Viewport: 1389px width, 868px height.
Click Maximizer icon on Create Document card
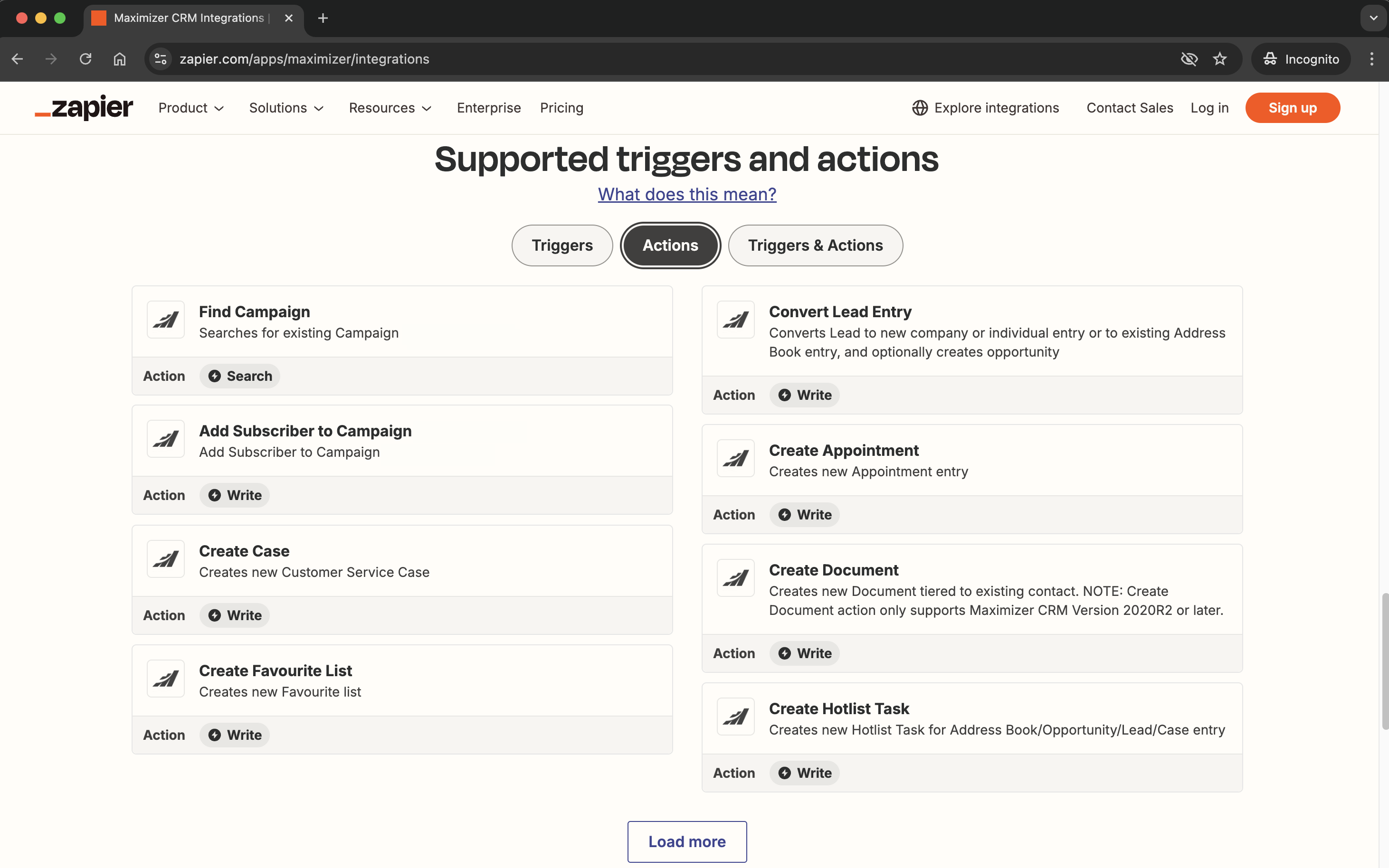pos(735,578)
